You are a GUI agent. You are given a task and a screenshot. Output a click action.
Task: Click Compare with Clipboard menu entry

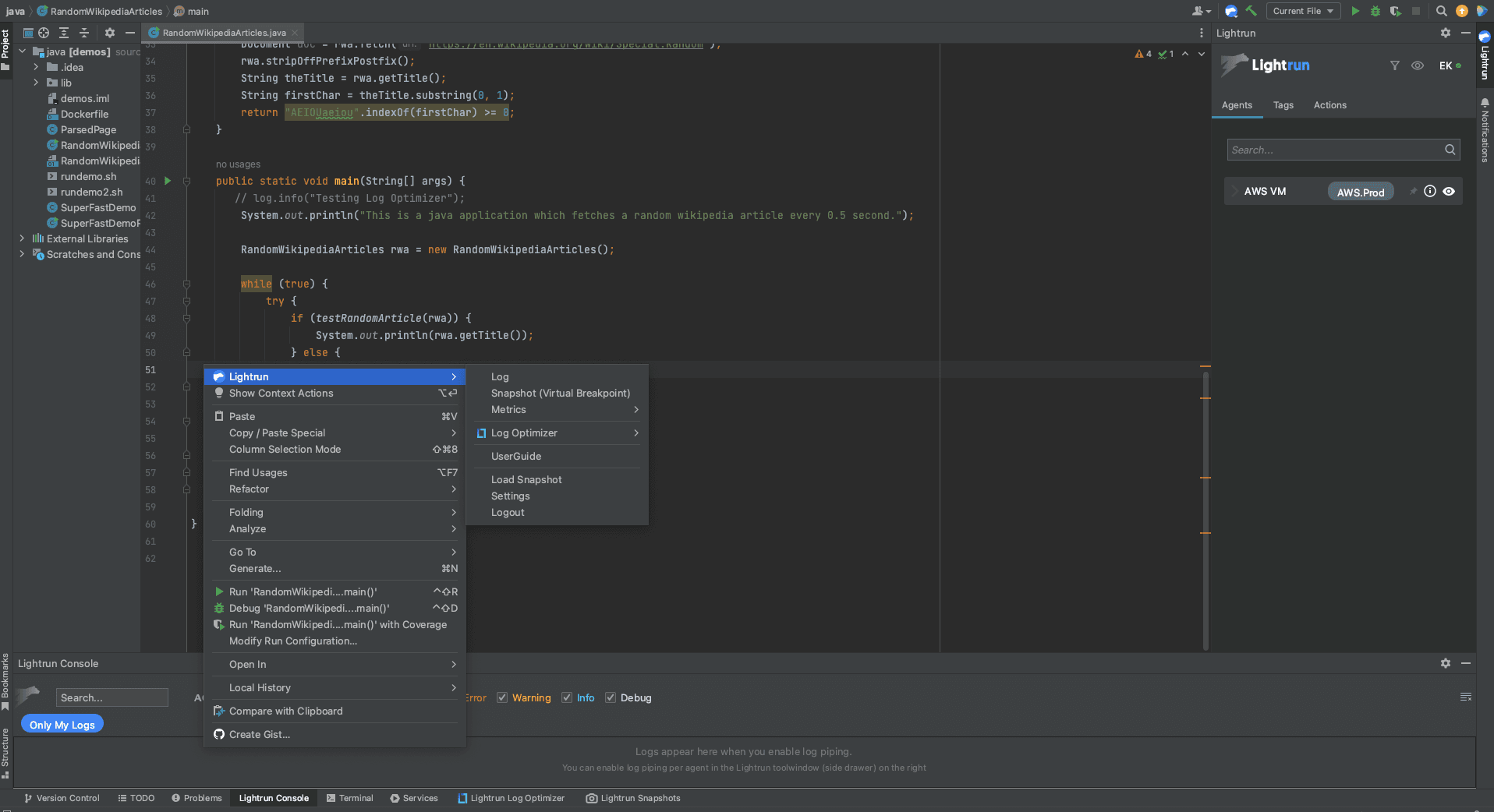click(335, 711)
